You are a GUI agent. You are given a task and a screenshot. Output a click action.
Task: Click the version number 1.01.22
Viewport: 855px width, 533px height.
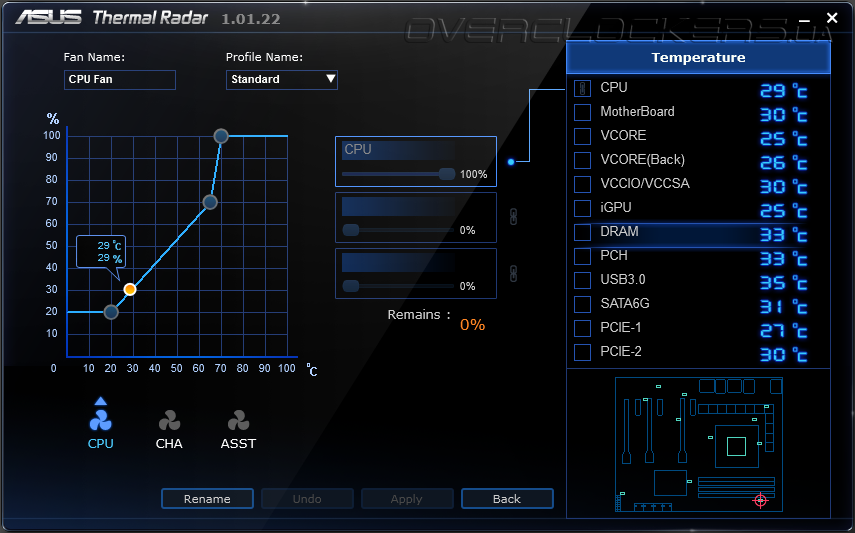(x=251, y=19)
